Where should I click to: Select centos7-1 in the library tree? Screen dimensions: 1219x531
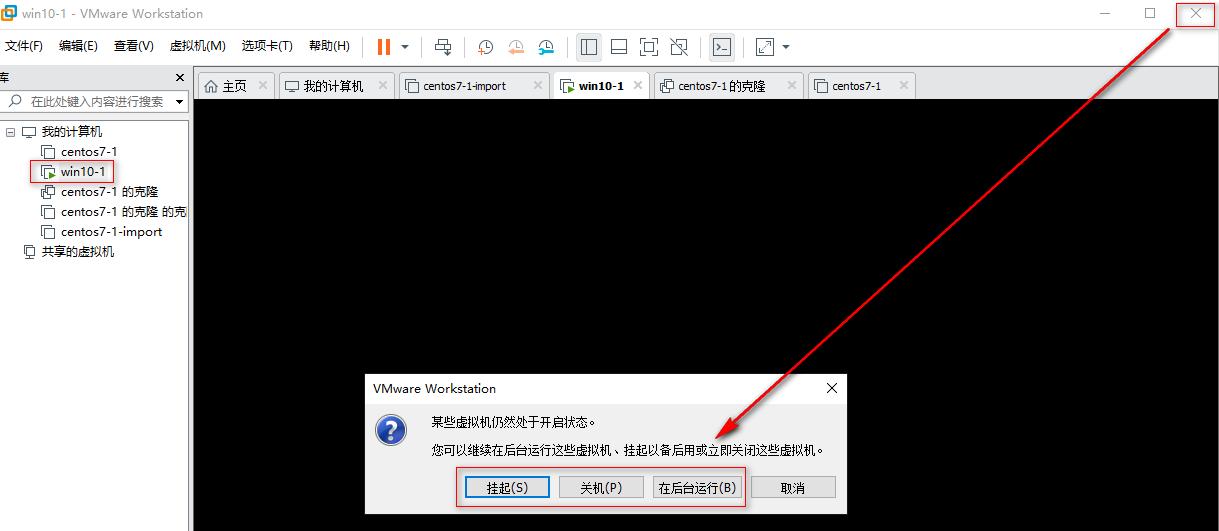89,152
